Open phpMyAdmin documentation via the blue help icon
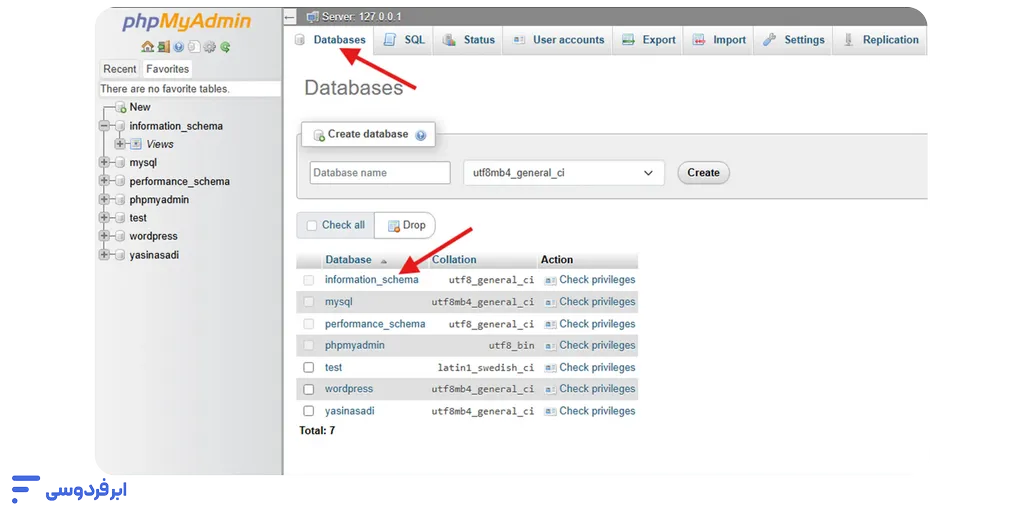The image size is (1024, 515). (178, 47)
